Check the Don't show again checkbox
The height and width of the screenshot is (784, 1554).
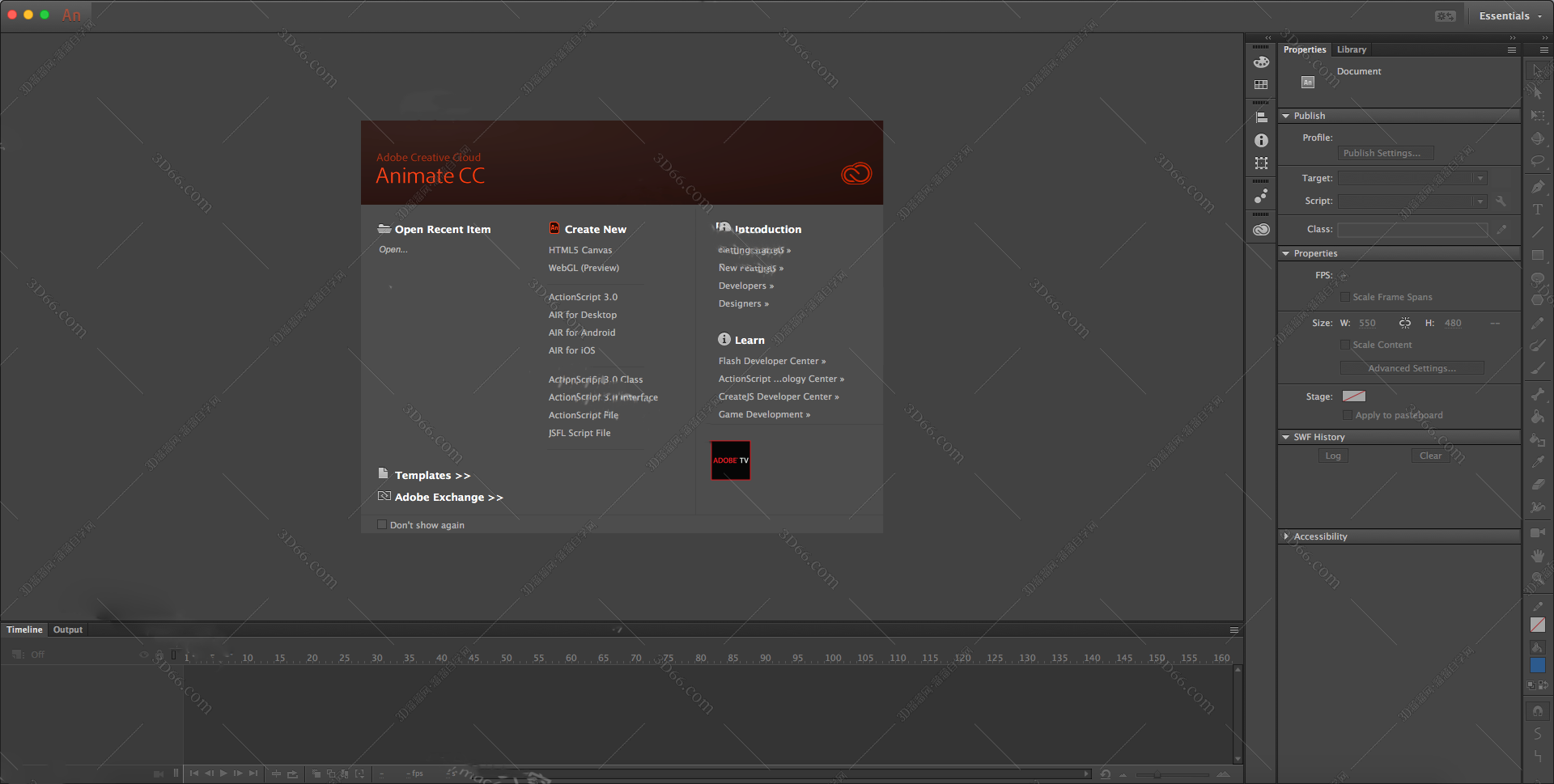click(x=382, y=525)
